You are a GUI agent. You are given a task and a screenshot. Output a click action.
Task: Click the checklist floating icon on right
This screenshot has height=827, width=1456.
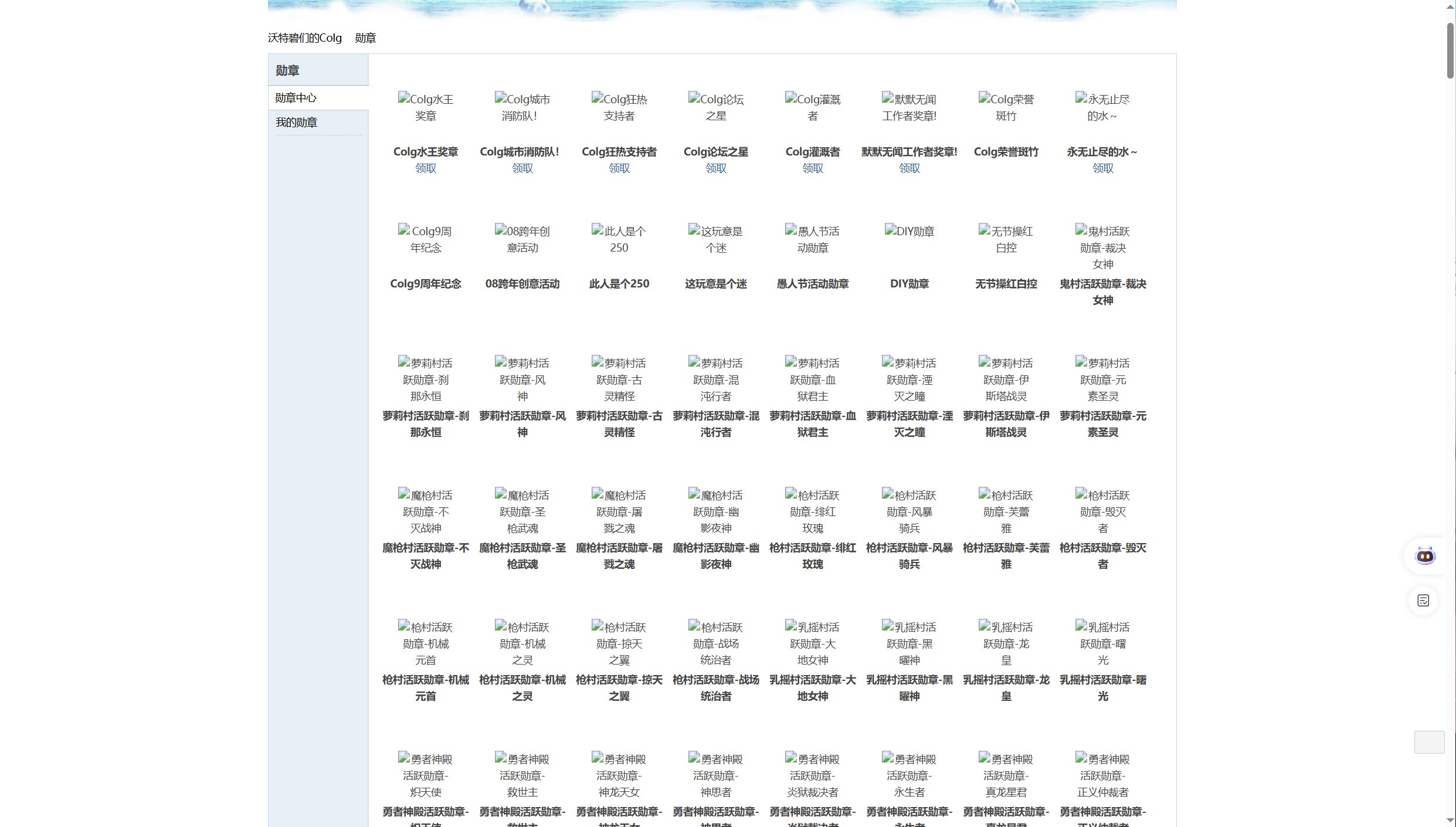(1423, 601)
